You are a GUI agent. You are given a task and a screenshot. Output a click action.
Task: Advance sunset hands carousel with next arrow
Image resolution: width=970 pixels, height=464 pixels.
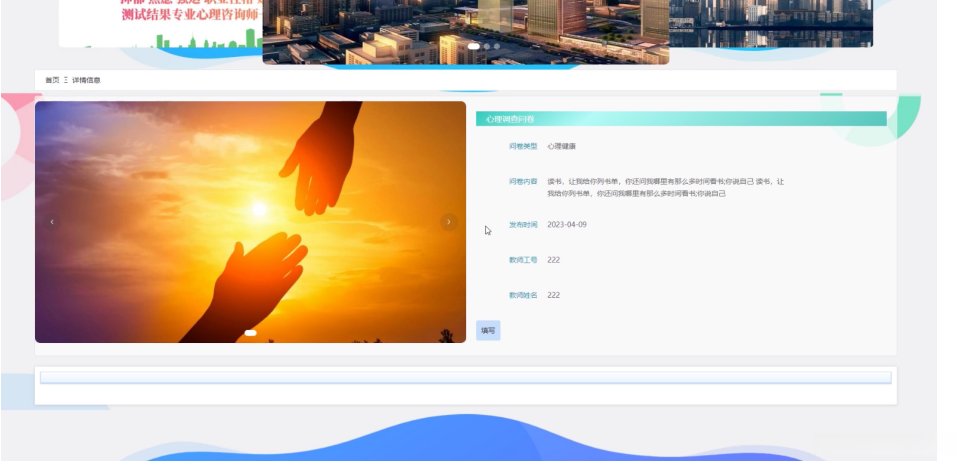tap(449, 221)
